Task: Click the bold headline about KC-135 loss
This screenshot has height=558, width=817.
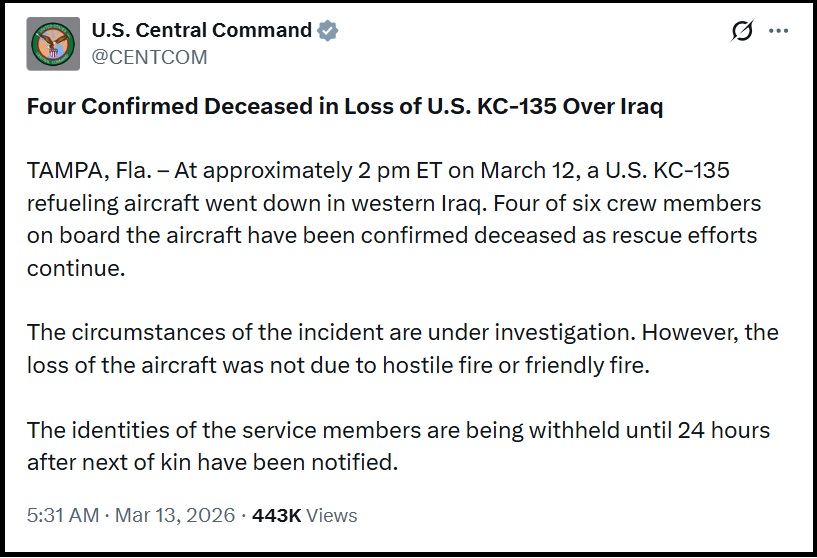Action: pyautogui.click(x=344, y=107)
